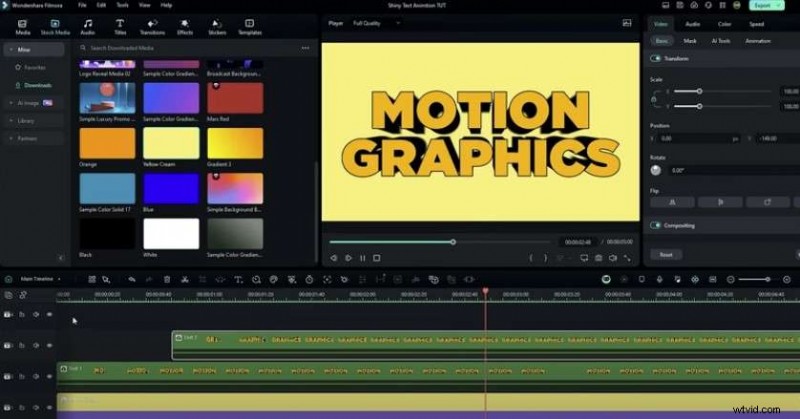The height and width of the screenshot is (419, 800).
Task: Open the Tools menu
Action: 123,5
